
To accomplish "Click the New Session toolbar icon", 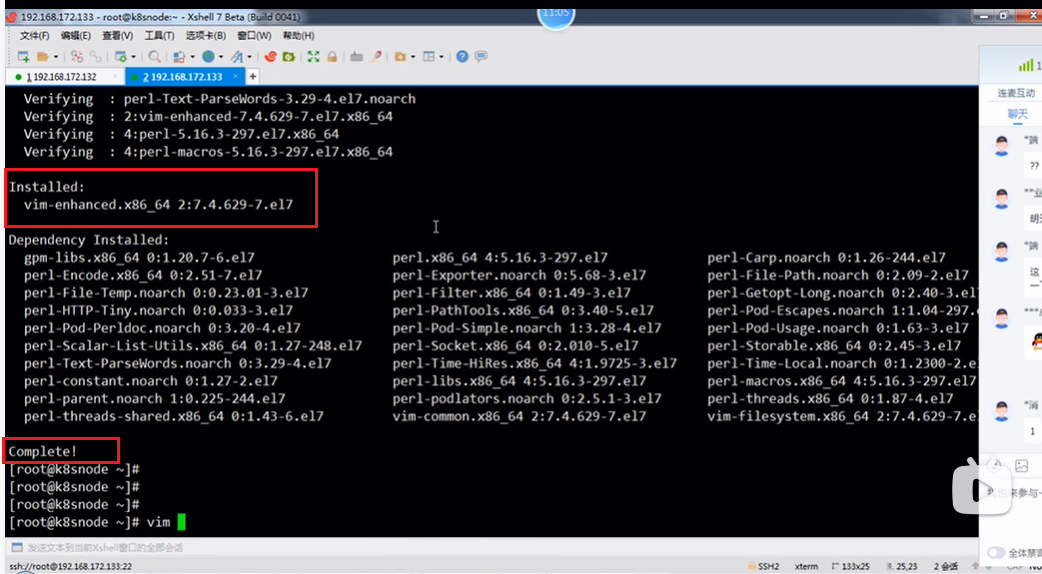I will 23,56.
